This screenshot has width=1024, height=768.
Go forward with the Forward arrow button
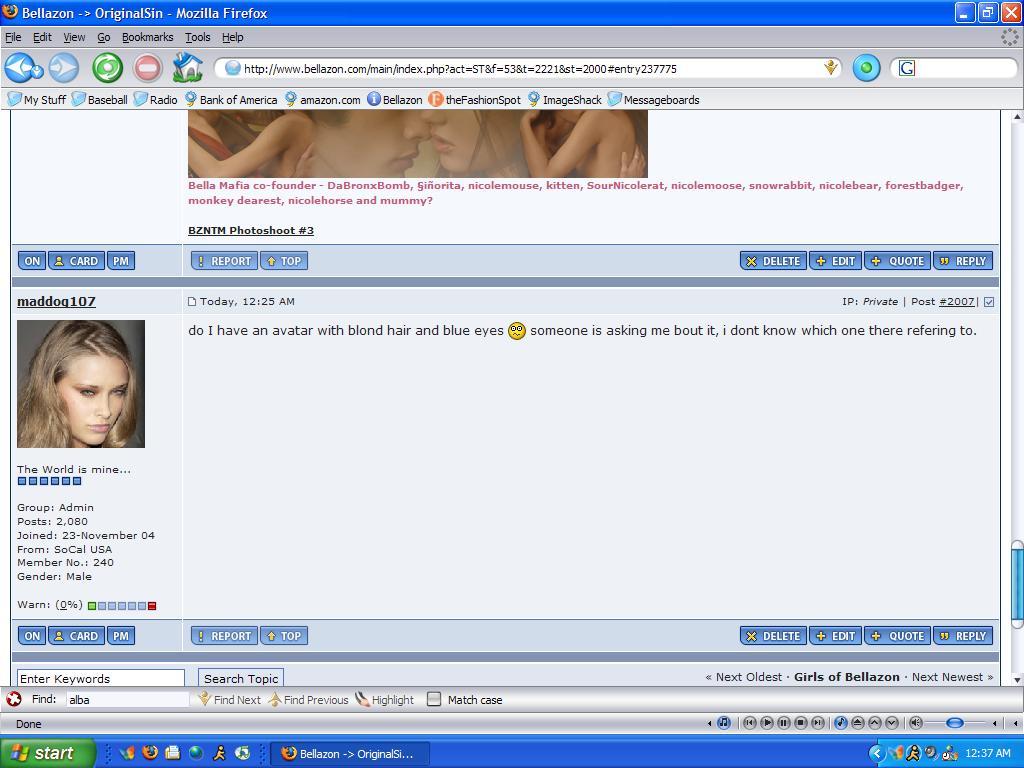coord(63,68)
